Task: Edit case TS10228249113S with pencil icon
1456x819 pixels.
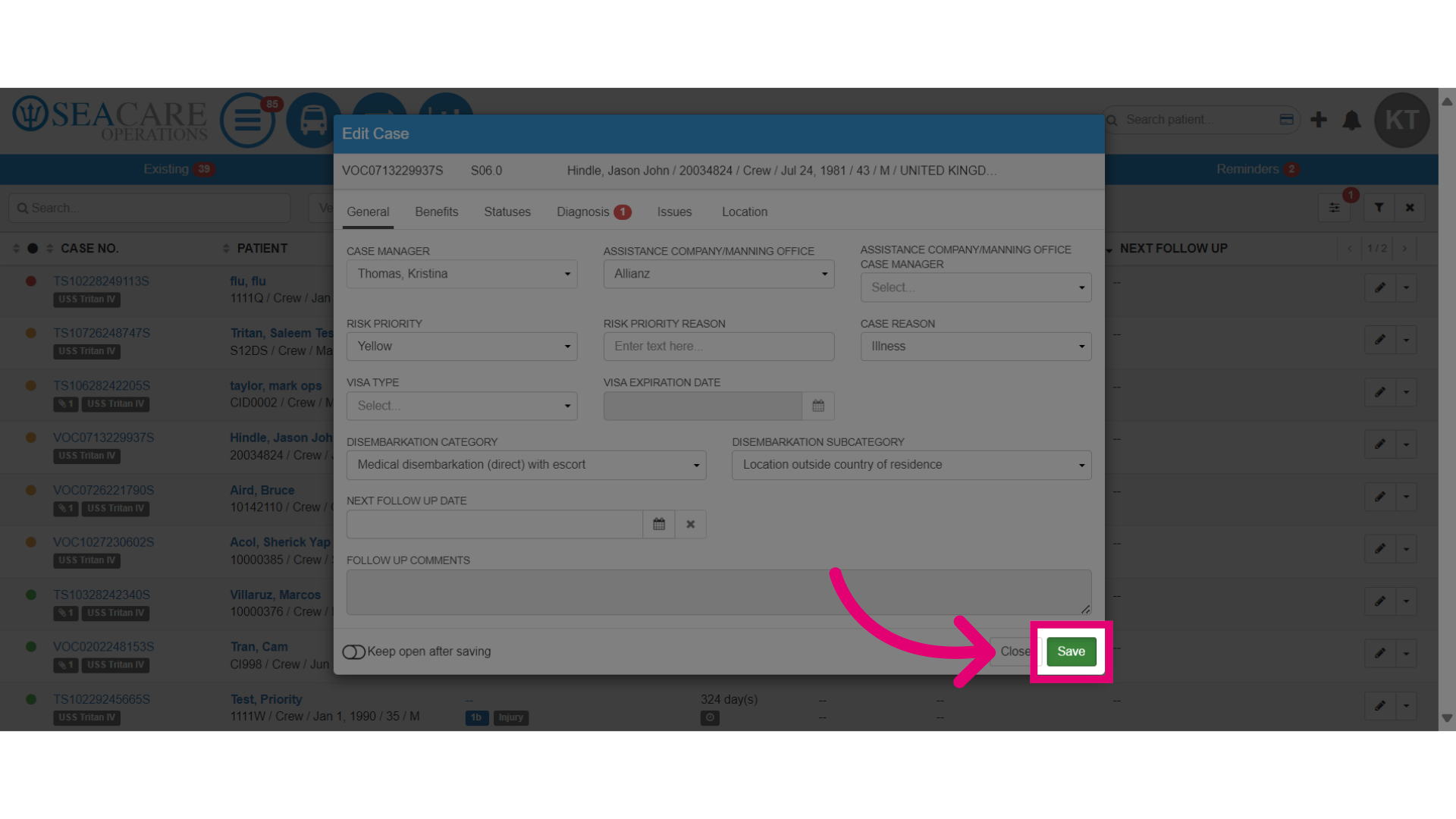Action: tap(1380, 287)
